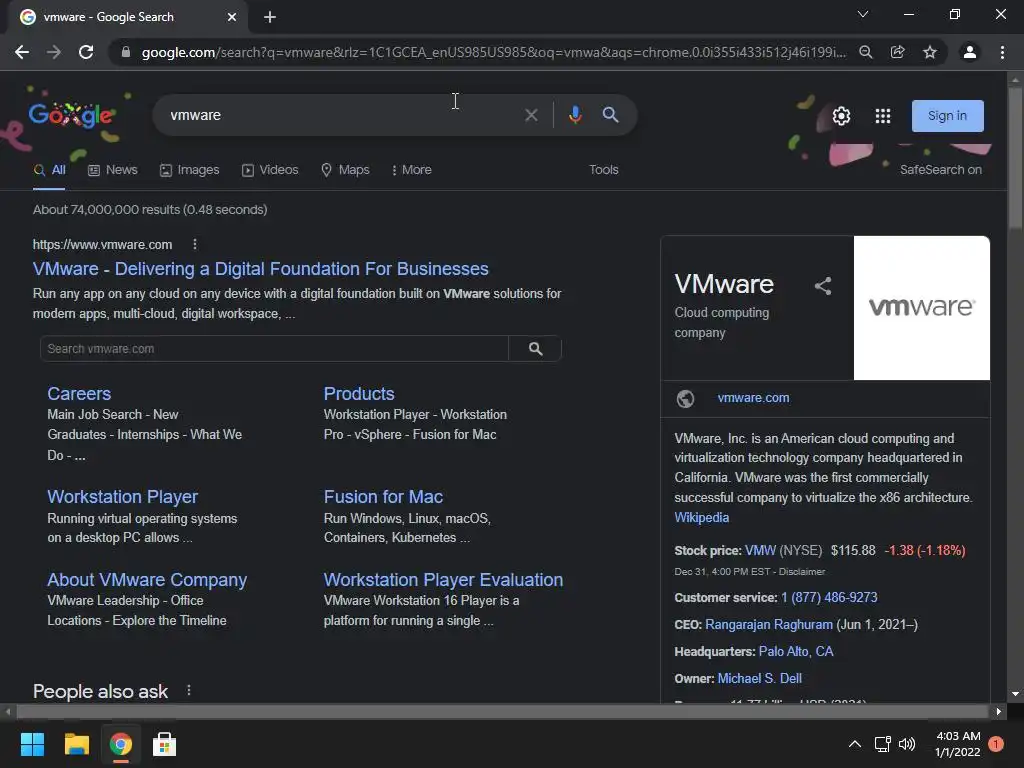Open File Explorer from taskbar
Image resolution: width=1024 pixels, height=768 pixels.
(76, 744)
